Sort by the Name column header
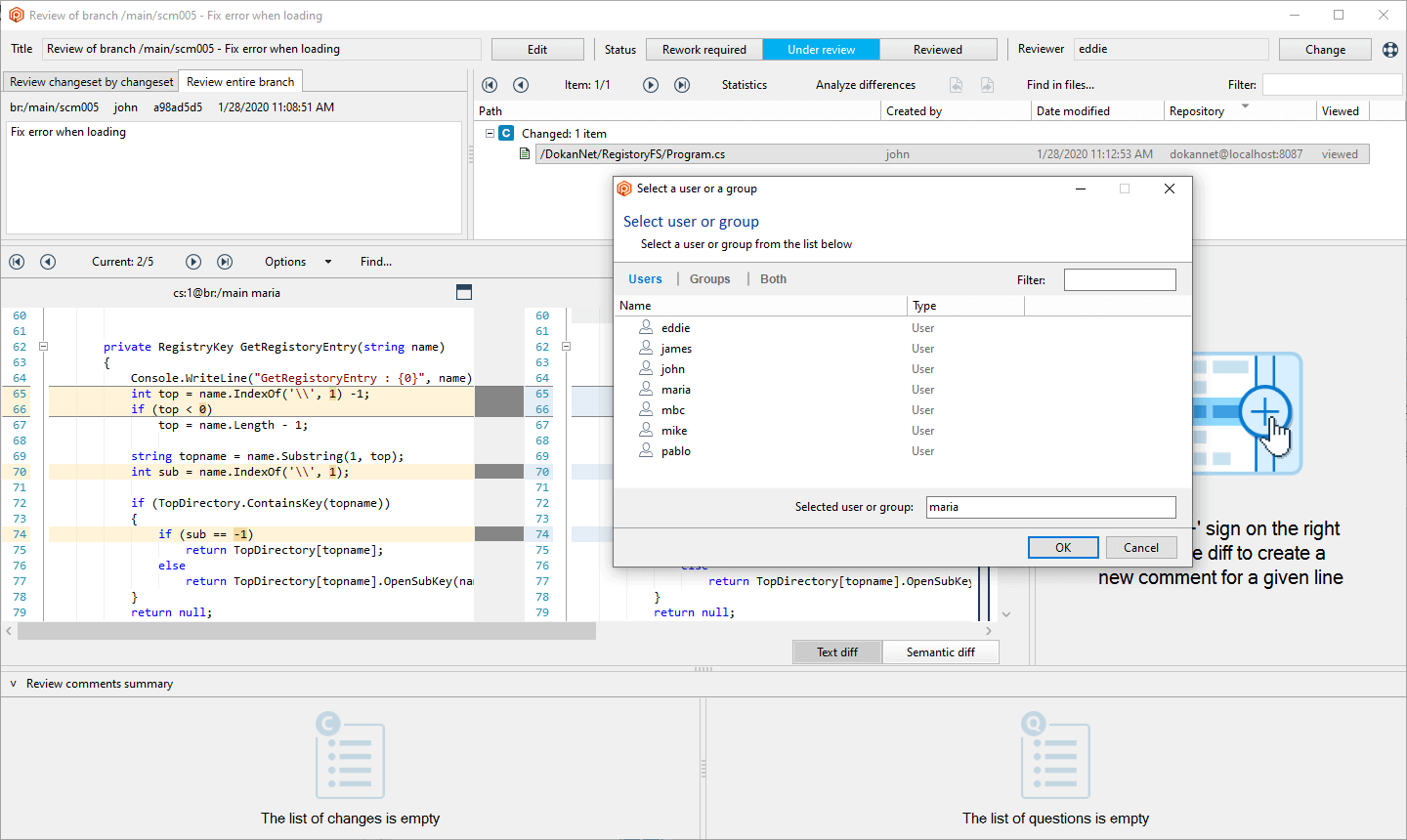Viewport: 1407px width, 840px height. coord(760,306)
